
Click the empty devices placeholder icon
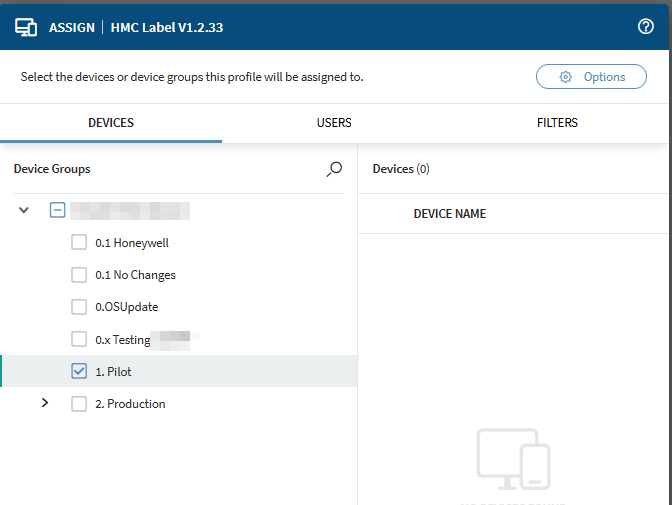(x=513, y=459)
